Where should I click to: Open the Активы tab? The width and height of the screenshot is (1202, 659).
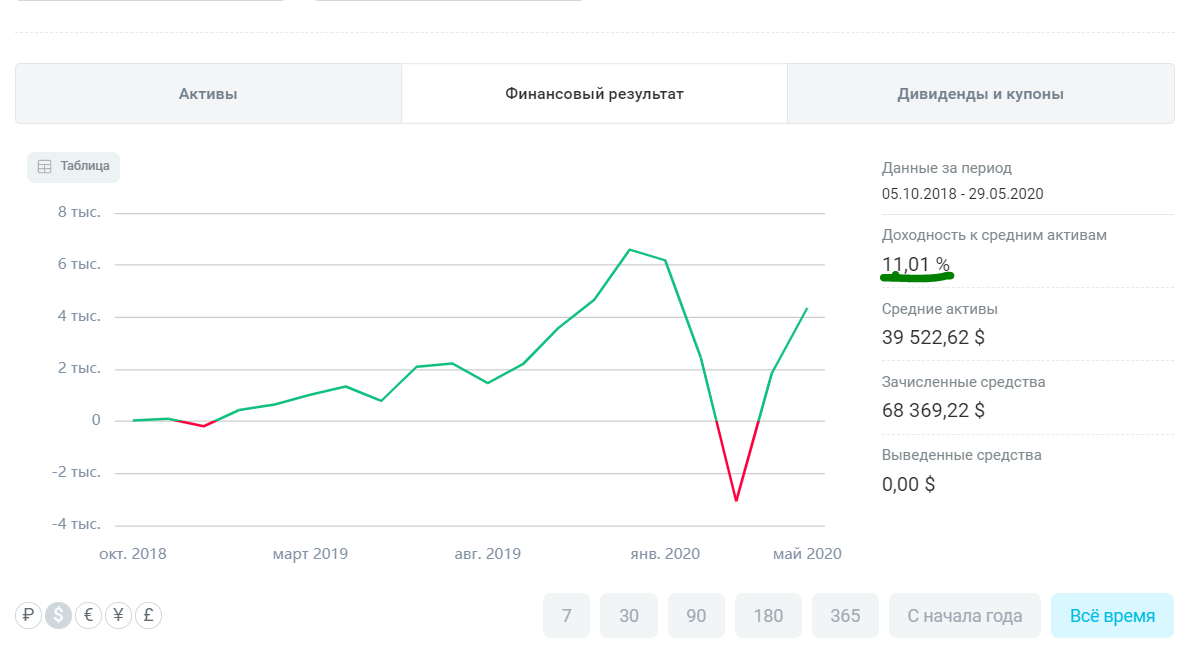(x=208, y=94)
